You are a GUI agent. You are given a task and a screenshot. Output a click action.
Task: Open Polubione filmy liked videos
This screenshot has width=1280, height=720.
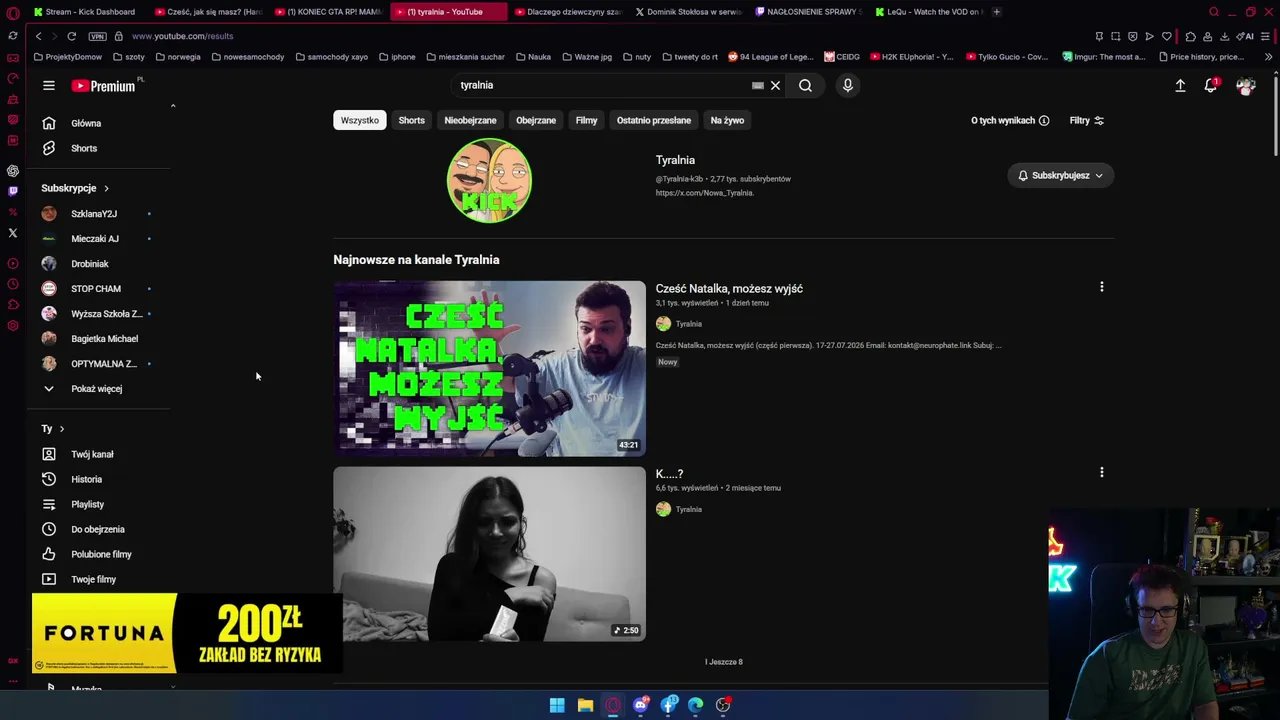(x=101, y=554)
